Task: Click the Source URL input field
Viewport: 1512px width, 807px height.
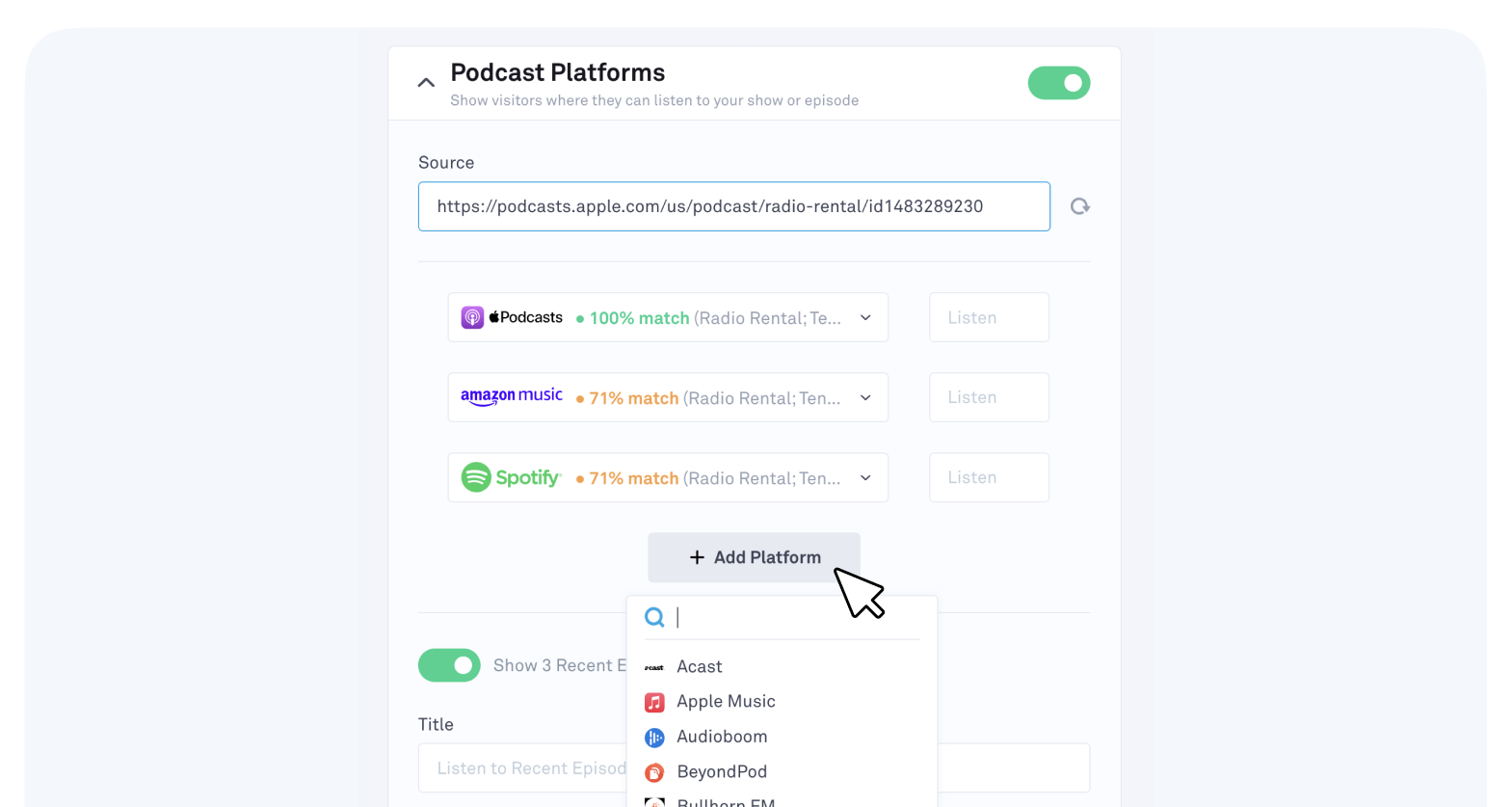Action: pyautogui.click(x=733, y=206)
